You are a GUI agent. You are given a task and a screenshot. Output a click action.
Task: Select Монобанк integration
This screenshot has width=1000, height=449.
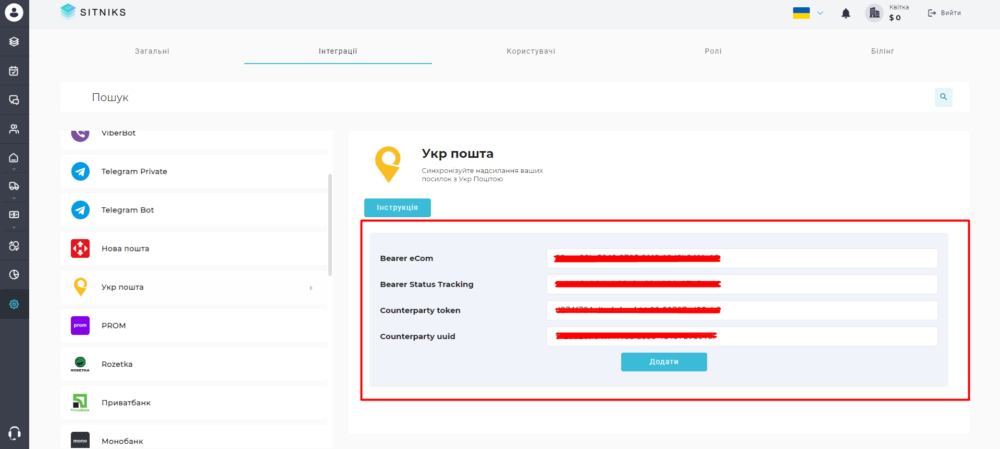pos(193,438)
